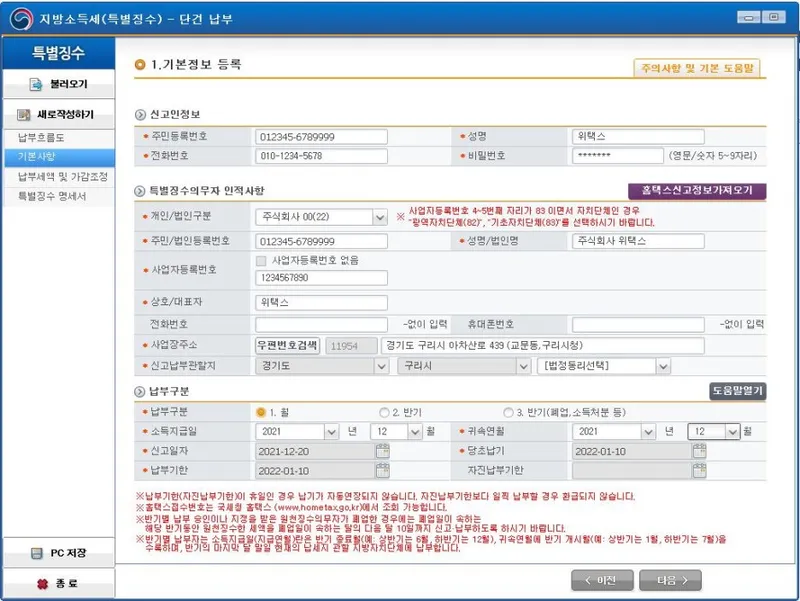The height and width of the screenshot is (601, 800).
Task: Click the PC 저장 button
Action: (x=59, y=553)
